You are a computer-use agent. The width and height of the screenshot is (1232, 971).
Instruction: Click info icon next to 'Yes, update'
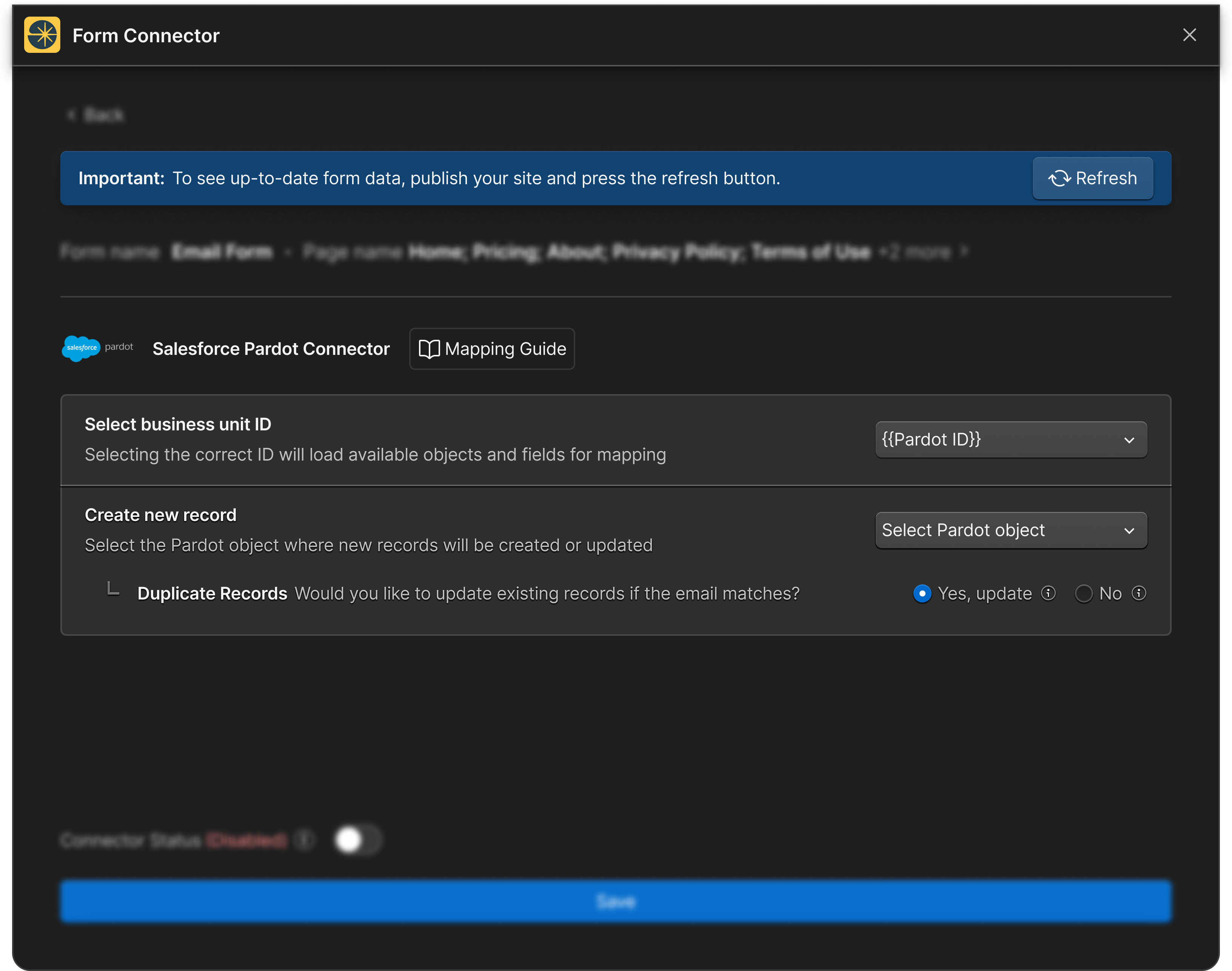tap(1048, 593)
